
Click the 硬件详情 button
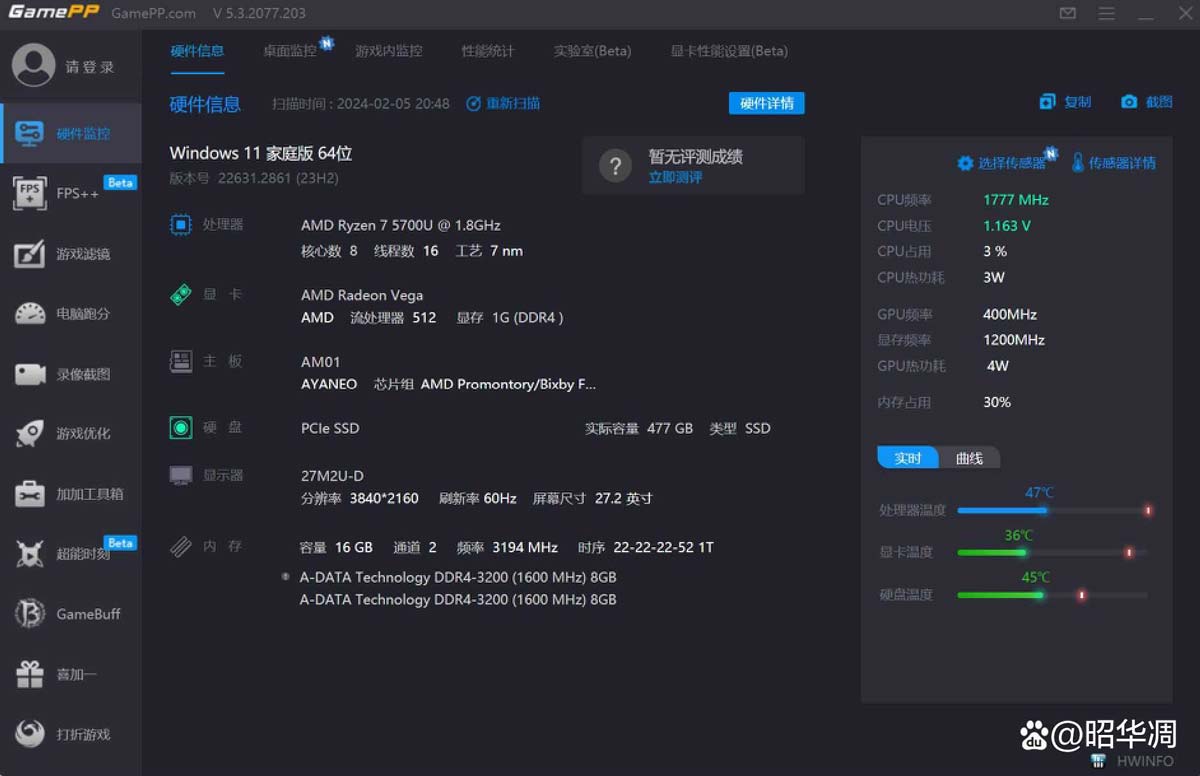[x=767, y=103]
